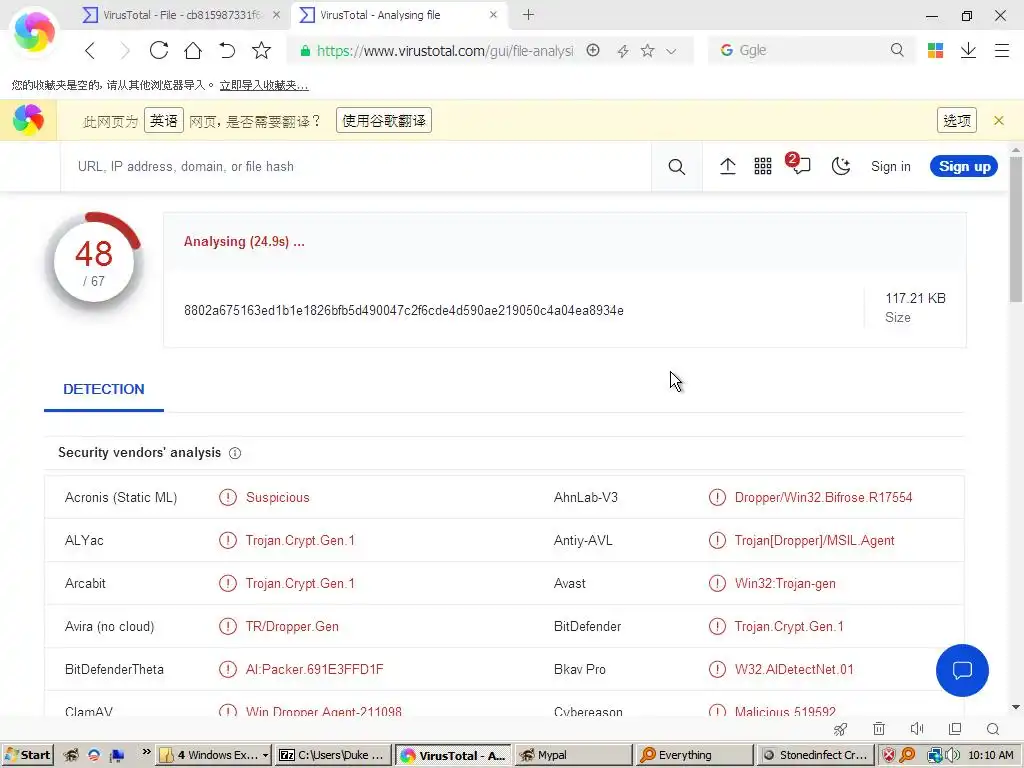
Task: Click the scrollbar down arrow
Action: pos(1016,707)
